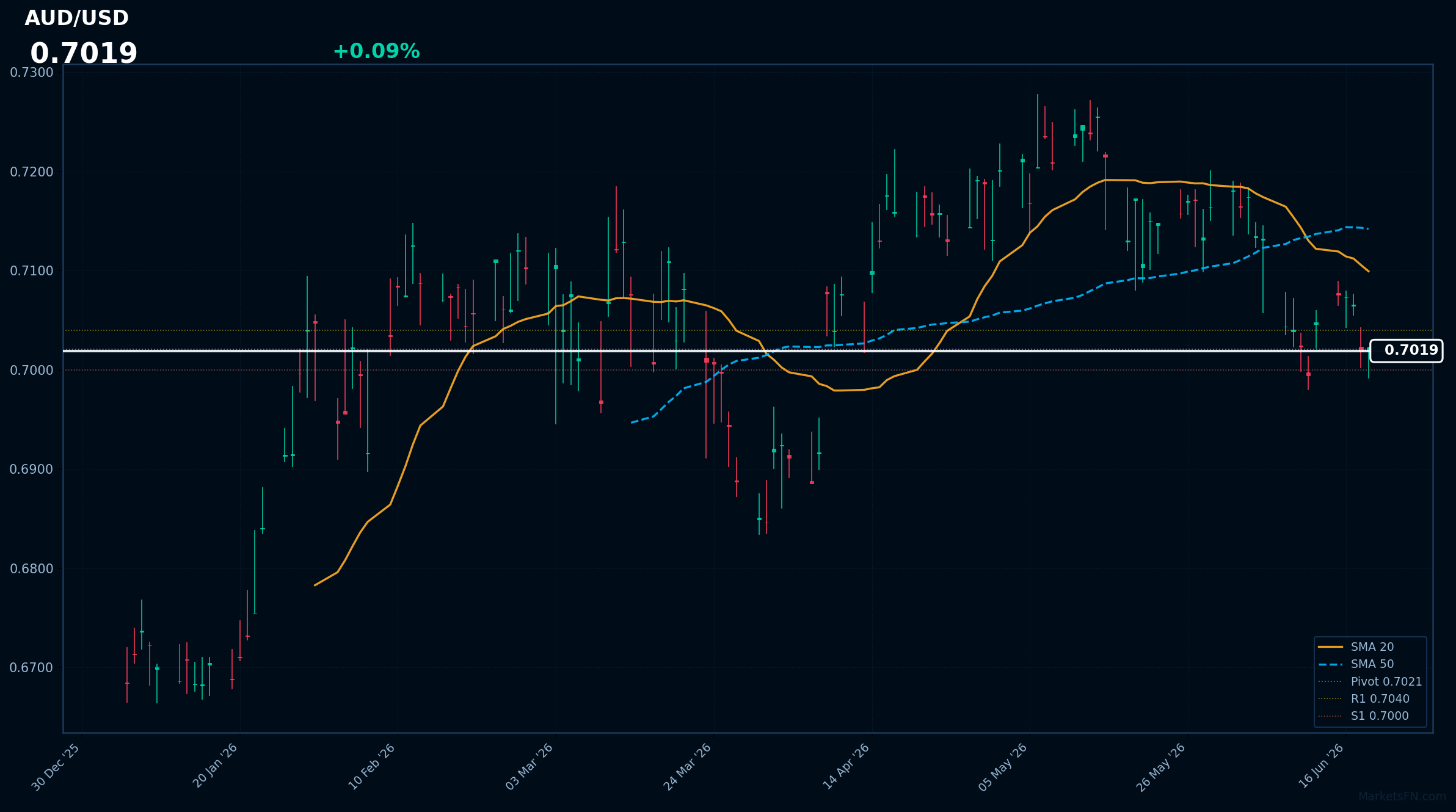Click the 0.7000 y-axis label

coord(32,371)
